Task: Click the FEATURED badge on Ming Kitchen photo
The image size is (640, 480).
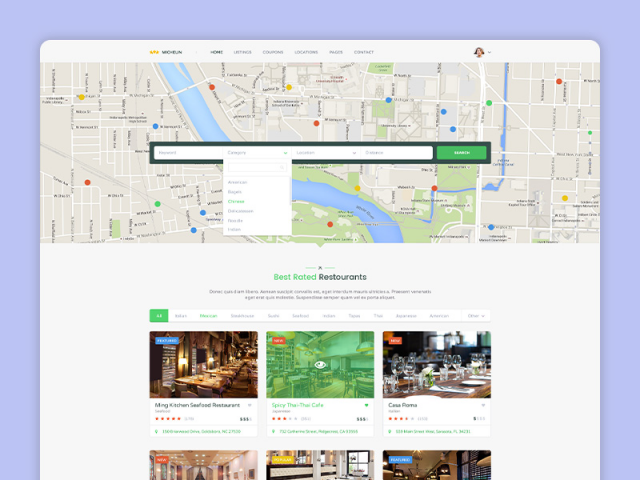Action: pos(167,340)
